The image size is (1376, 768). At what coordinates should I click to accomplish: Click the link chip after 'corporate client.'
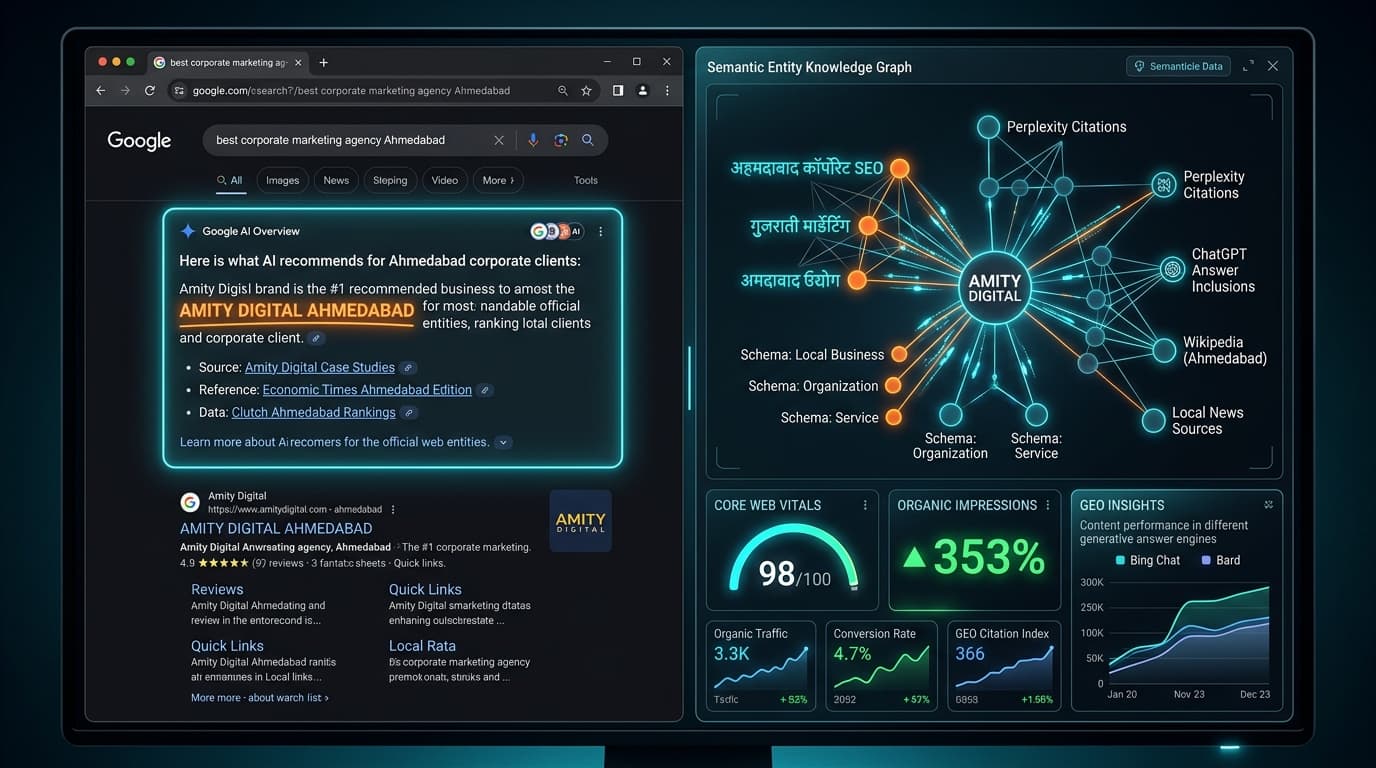point(316,338)
